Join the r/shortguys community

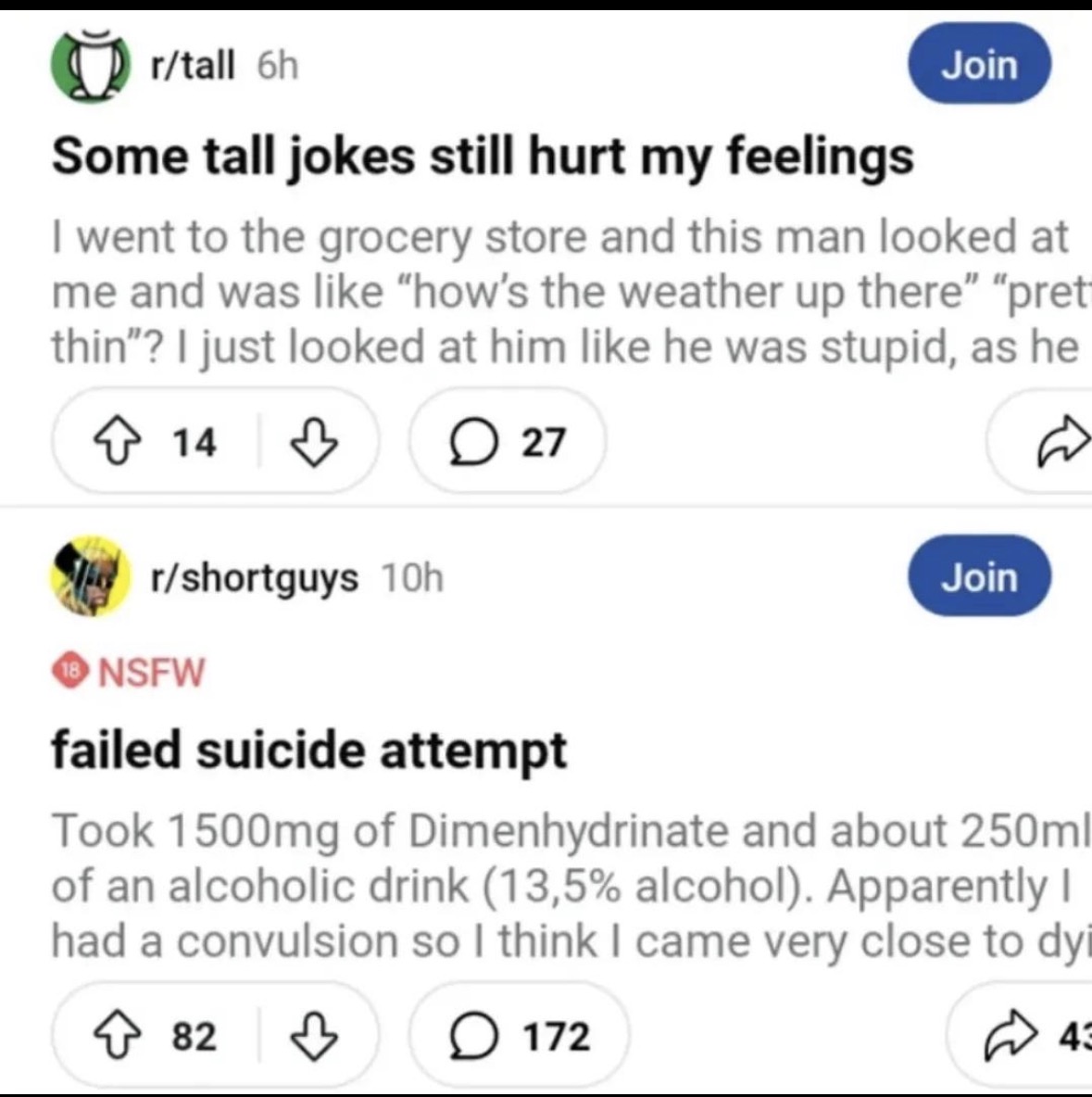click(979, 576)
